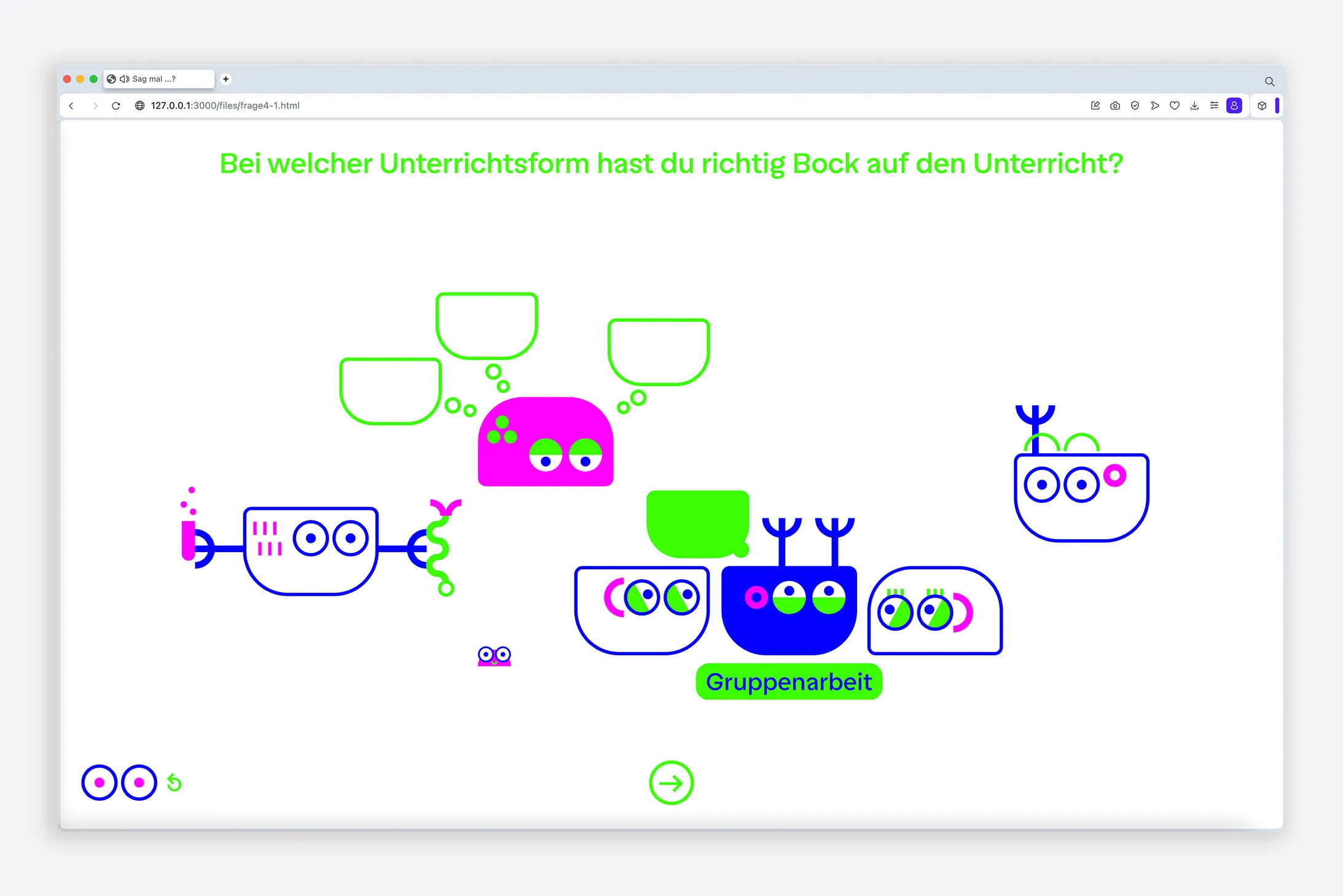Open the browser snapshot camera icon
Screen dimensions: 1343x896
1115,106
